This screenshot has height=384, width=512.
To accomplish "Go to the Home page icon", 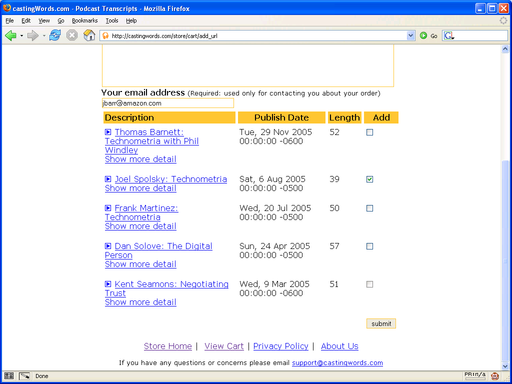I will 89,35.
